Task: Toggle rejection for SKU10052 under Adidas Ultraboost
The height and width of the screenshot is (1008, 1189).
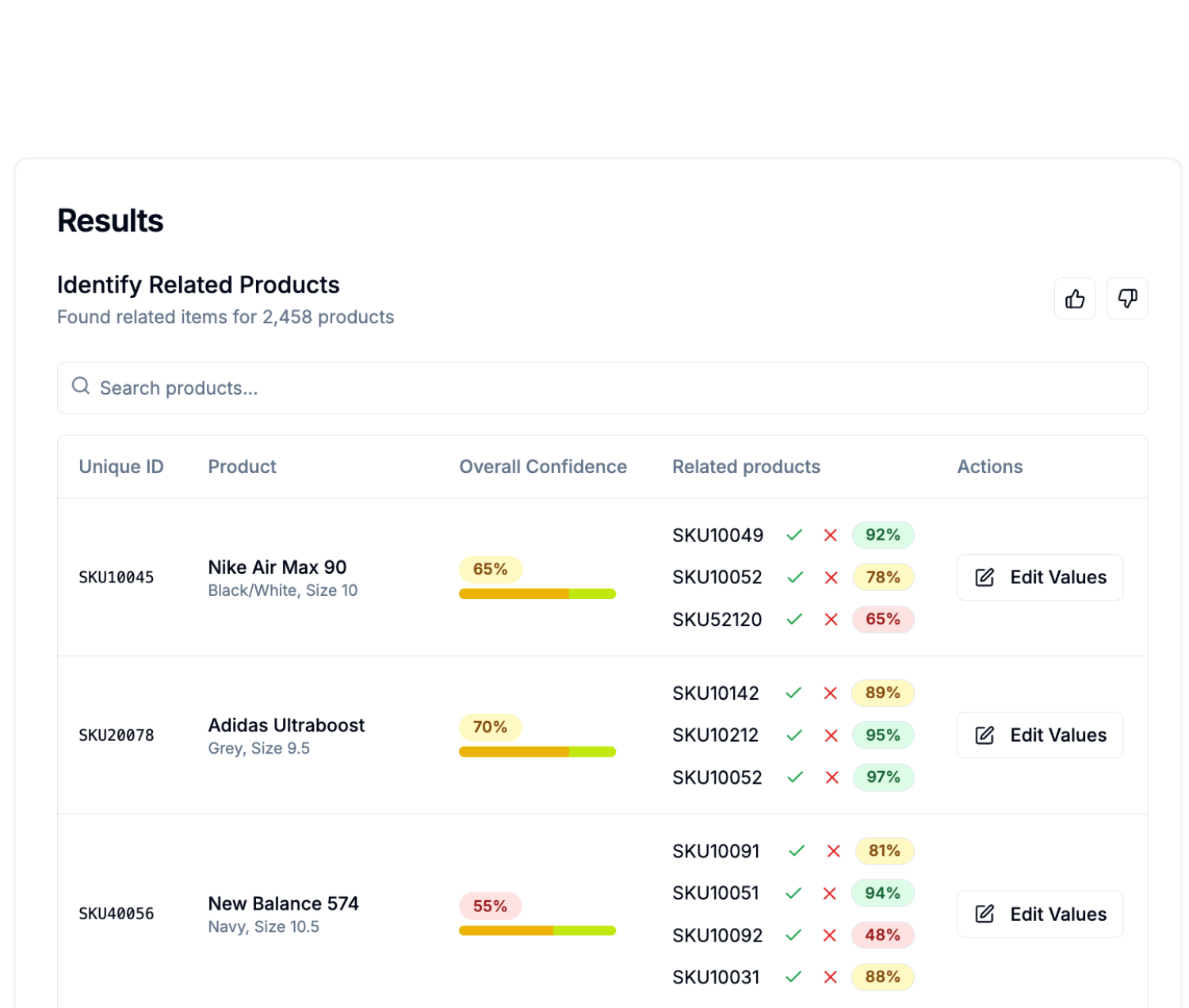Action: coord(830,777)
